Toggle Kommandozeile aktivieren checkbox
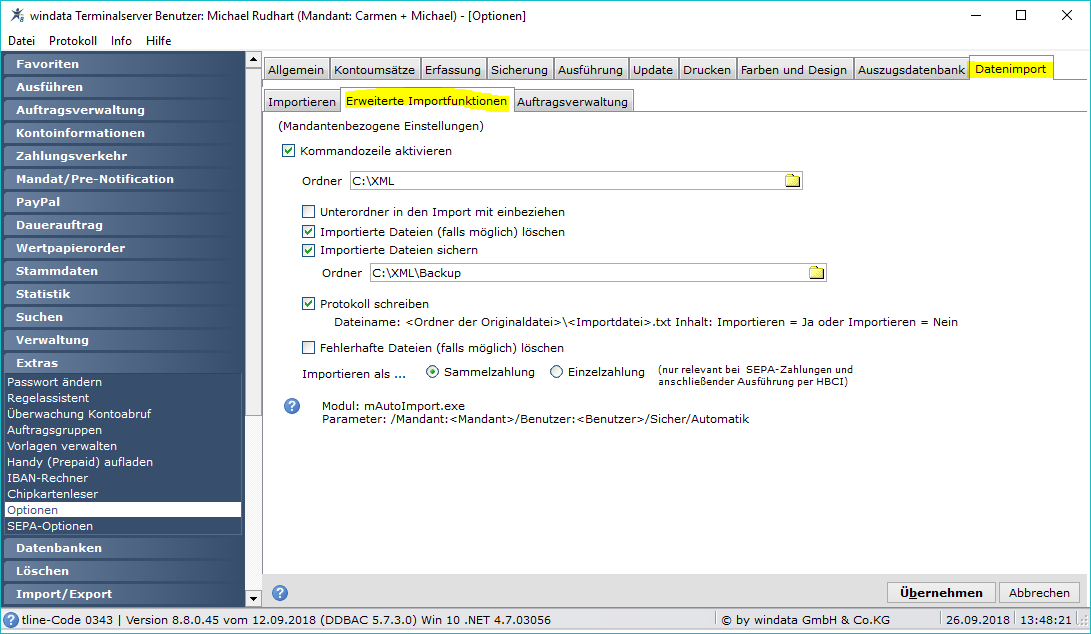Image resolution: width=1091 pixels, height=634 pixels. point(288,151)
